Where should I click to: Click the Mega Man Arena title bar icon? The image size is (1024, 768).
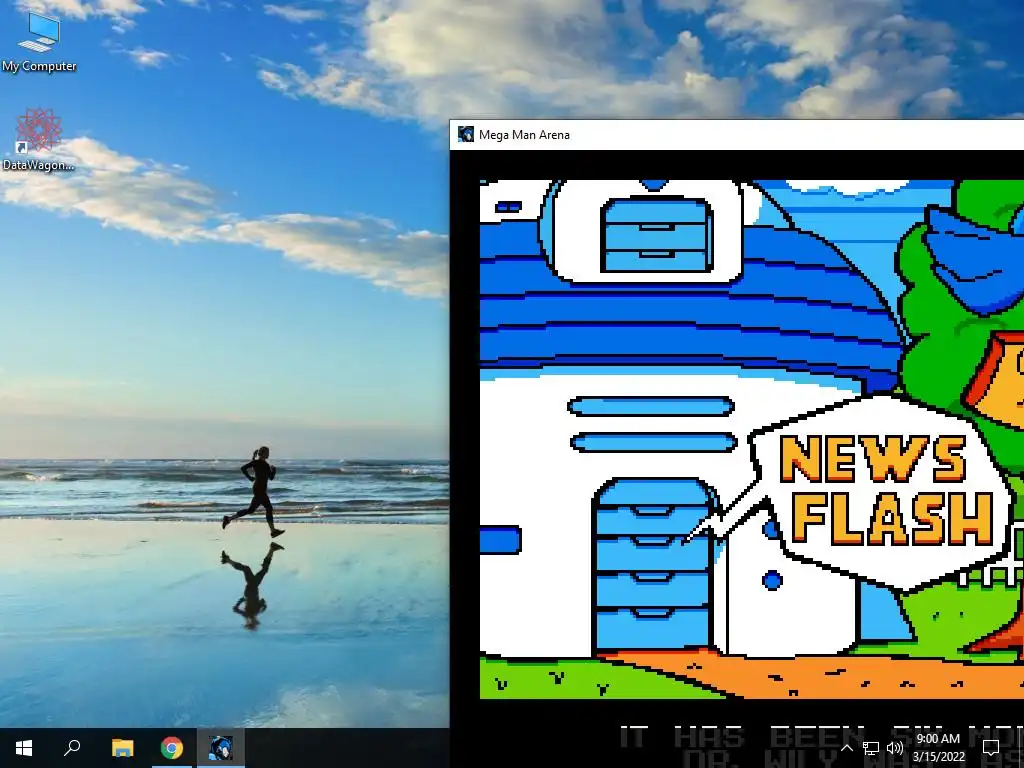point(466,135)
